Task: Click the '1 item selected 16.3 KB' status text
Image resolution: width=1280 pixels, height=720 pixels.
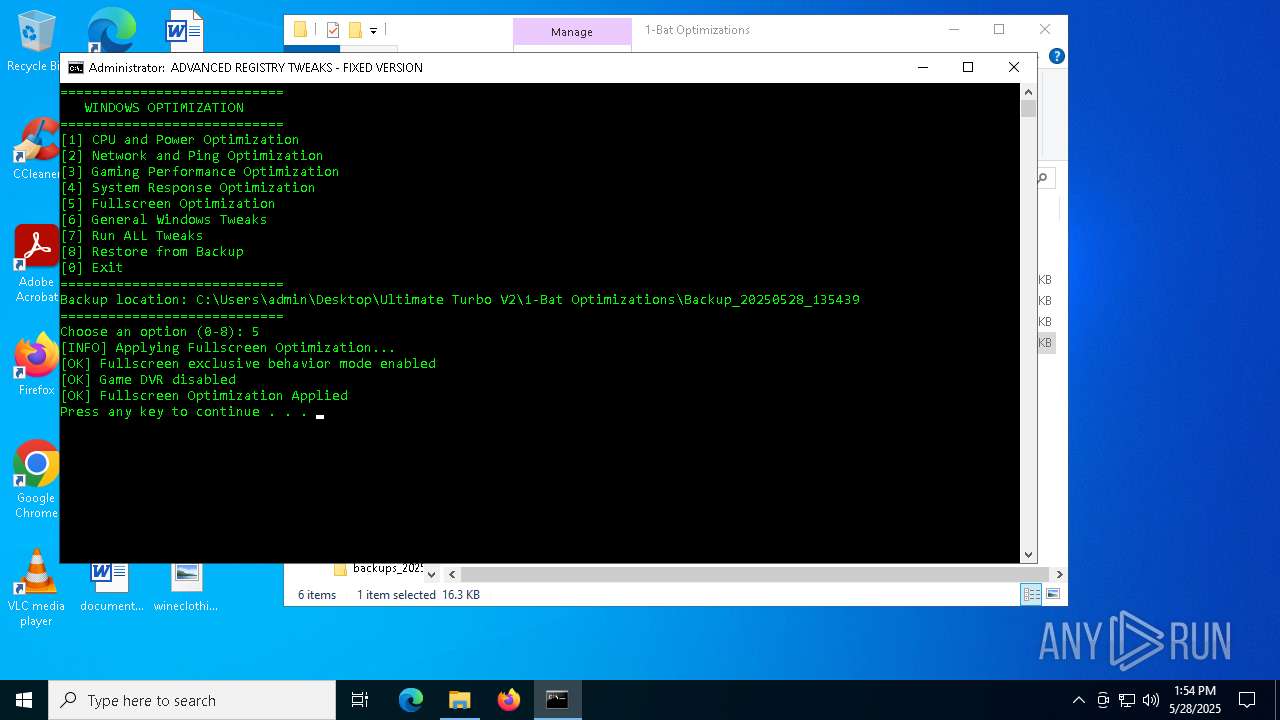Action: pos(418,595)
